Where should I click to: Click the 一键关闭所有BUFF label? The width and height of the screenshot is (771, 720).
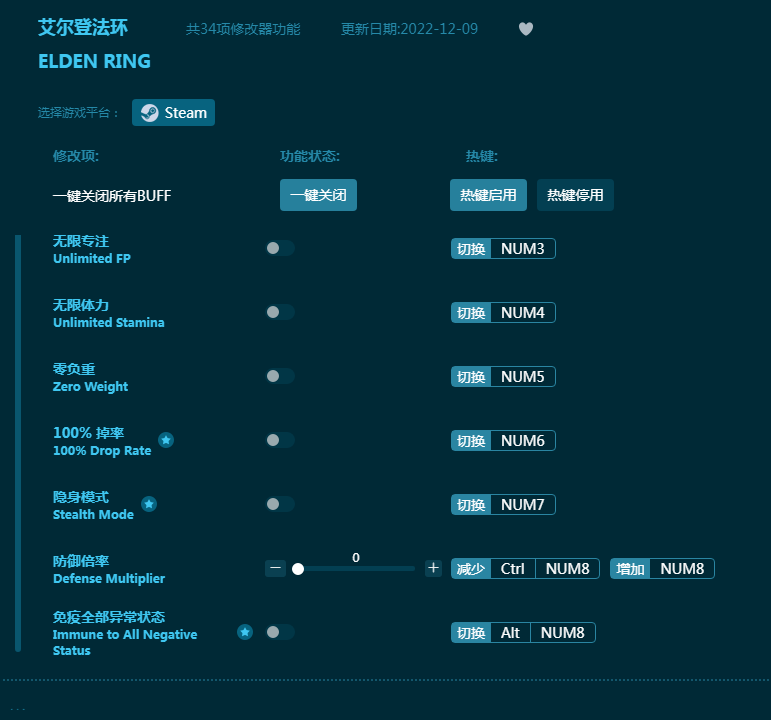[112, 196]
